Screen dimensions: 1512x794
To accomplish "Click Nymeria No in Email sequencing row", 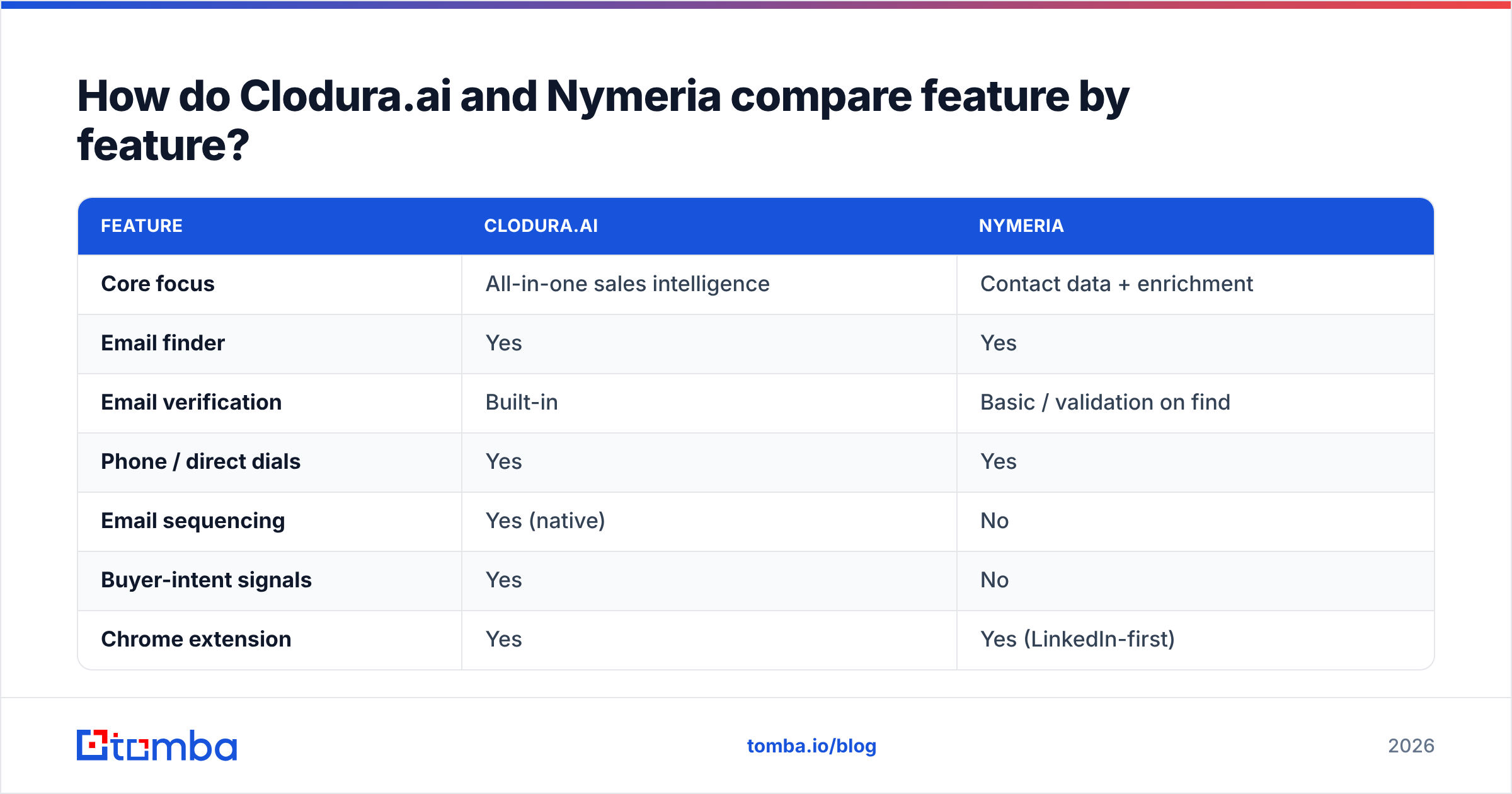I will (994, 521).
